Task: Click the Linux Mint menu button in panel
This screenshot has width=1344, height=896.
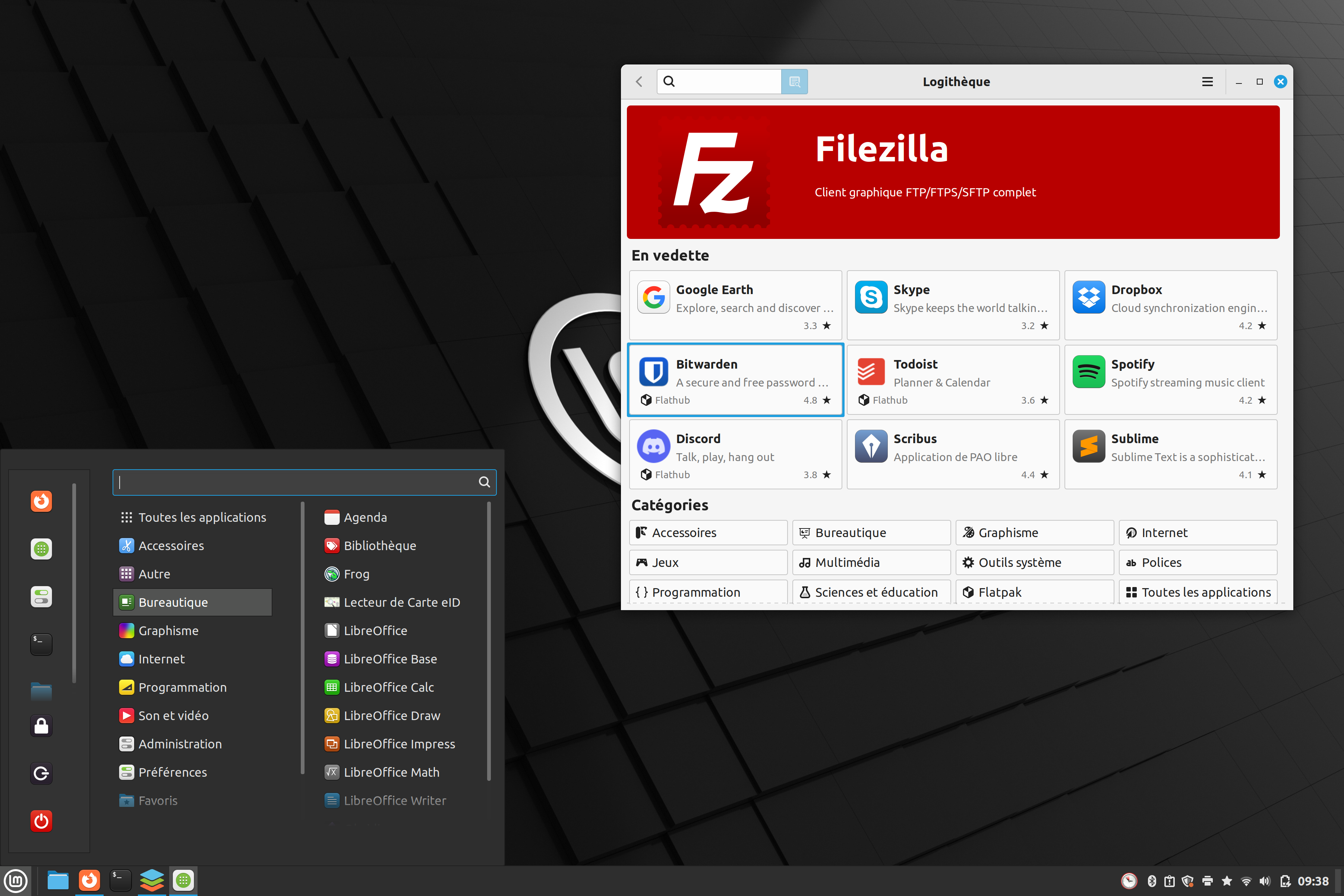Action: coord(15,881)
